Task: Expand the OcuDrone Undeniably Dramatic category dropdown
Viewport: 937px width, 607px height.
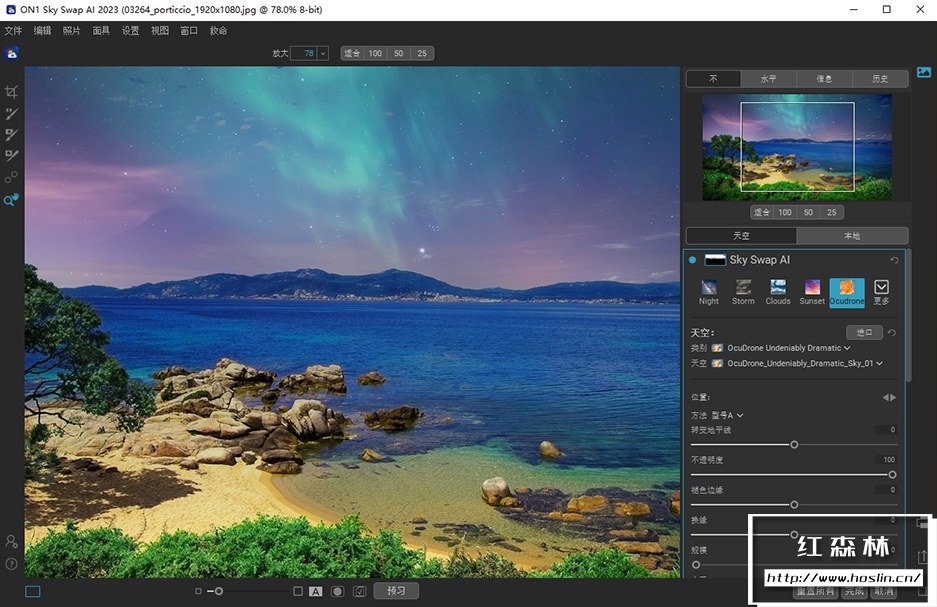Action: (848, 348)
